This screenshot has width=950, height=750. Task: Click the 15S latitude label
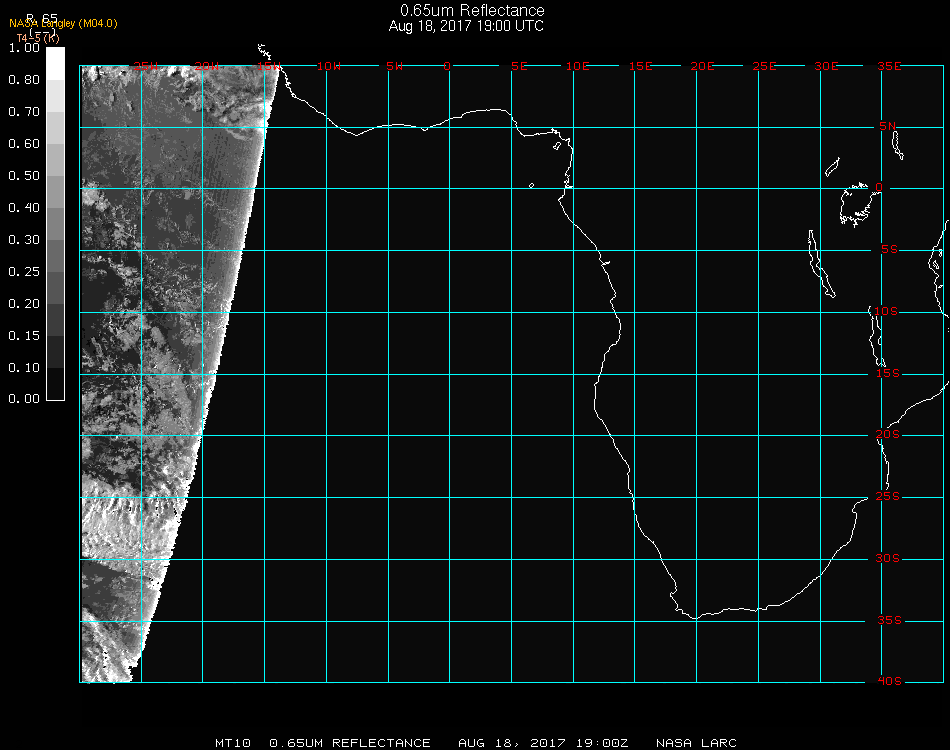click(888, 374)
